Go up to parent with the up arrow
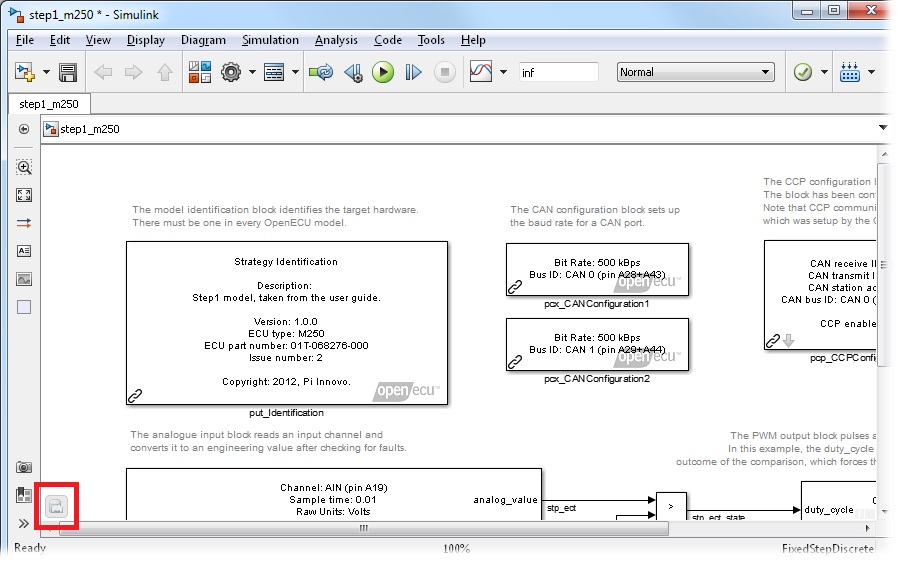 coord(165,72)
